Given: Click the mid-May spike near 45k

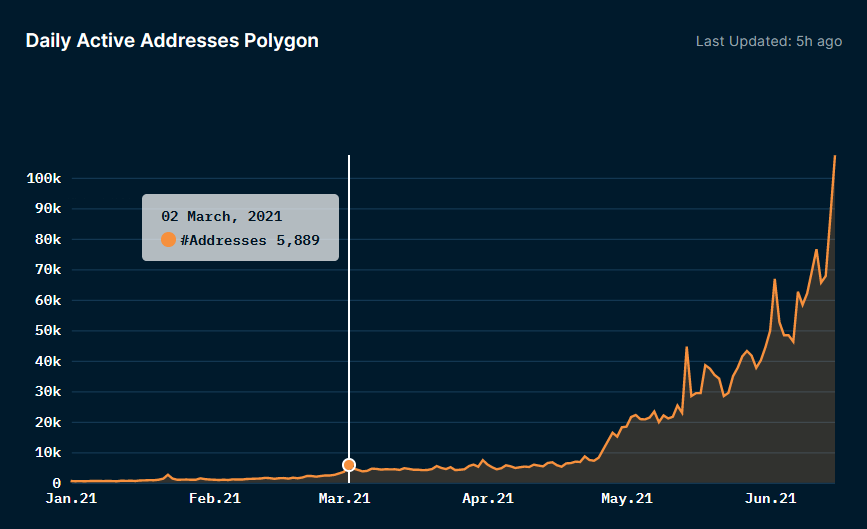Looking at the screenshot, I should [x=687, y=348].
